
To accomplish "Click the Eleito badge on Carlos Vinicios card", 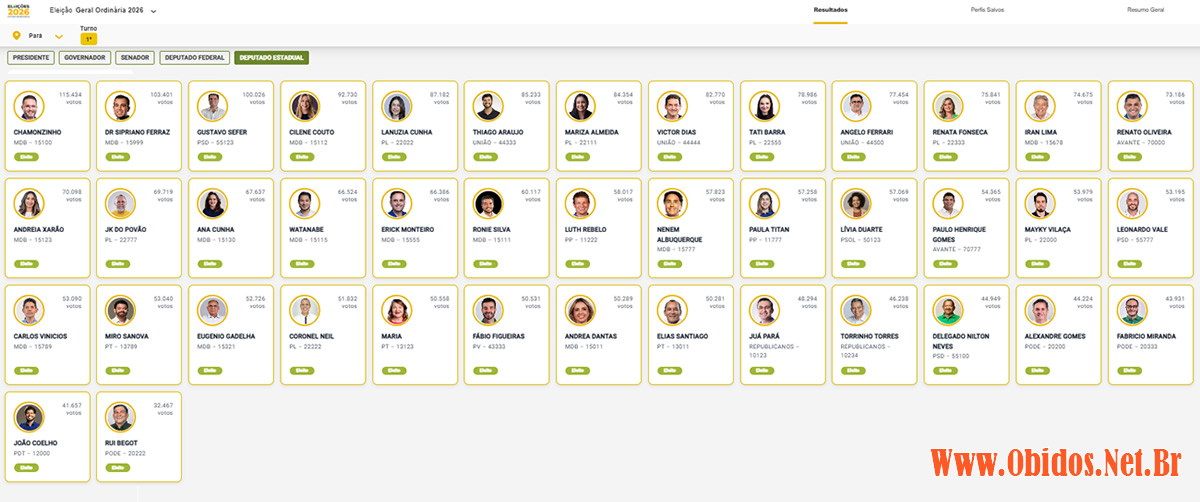I will coord(26,371).
